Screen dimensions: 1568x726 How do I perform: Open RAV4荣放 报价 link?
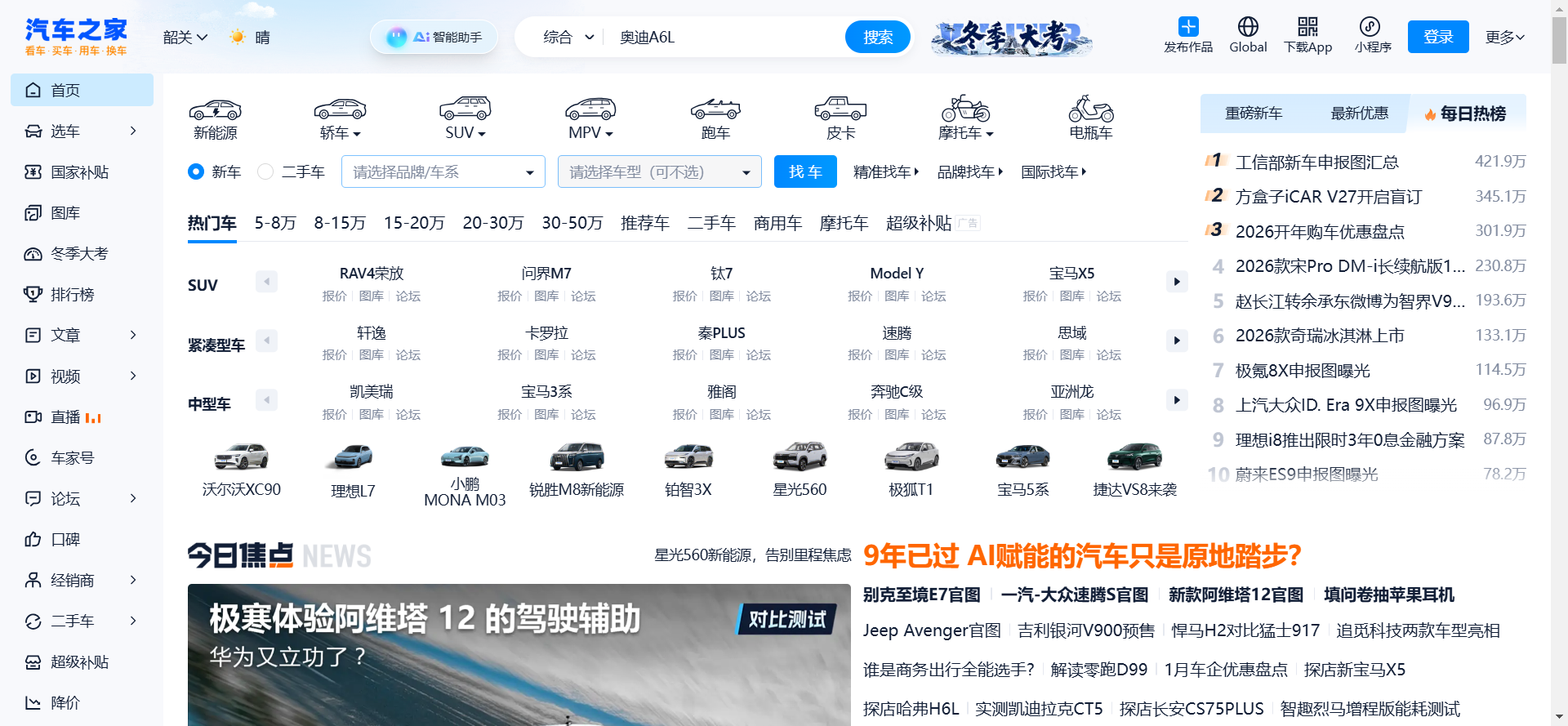334,296
